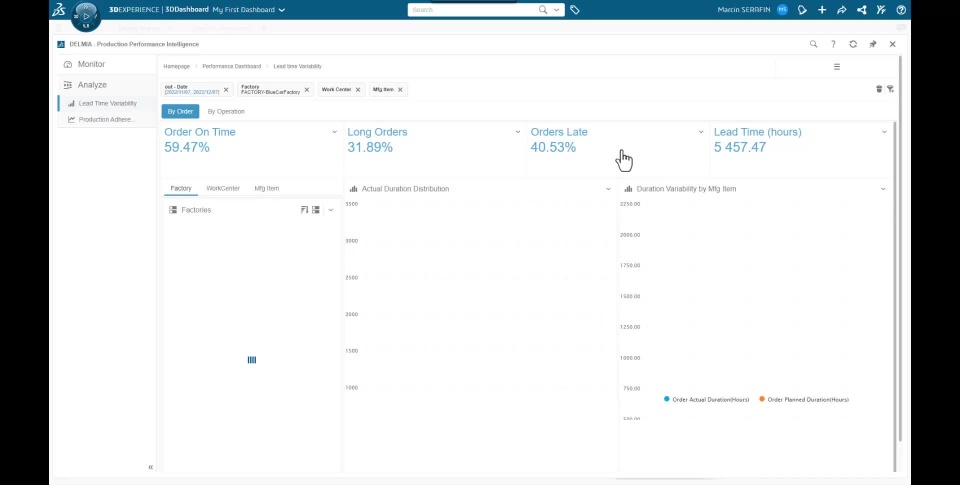Toggle the Order Actual Duration legend entry
The width and height of the screenshot is (960, 485).
point(707,399)
